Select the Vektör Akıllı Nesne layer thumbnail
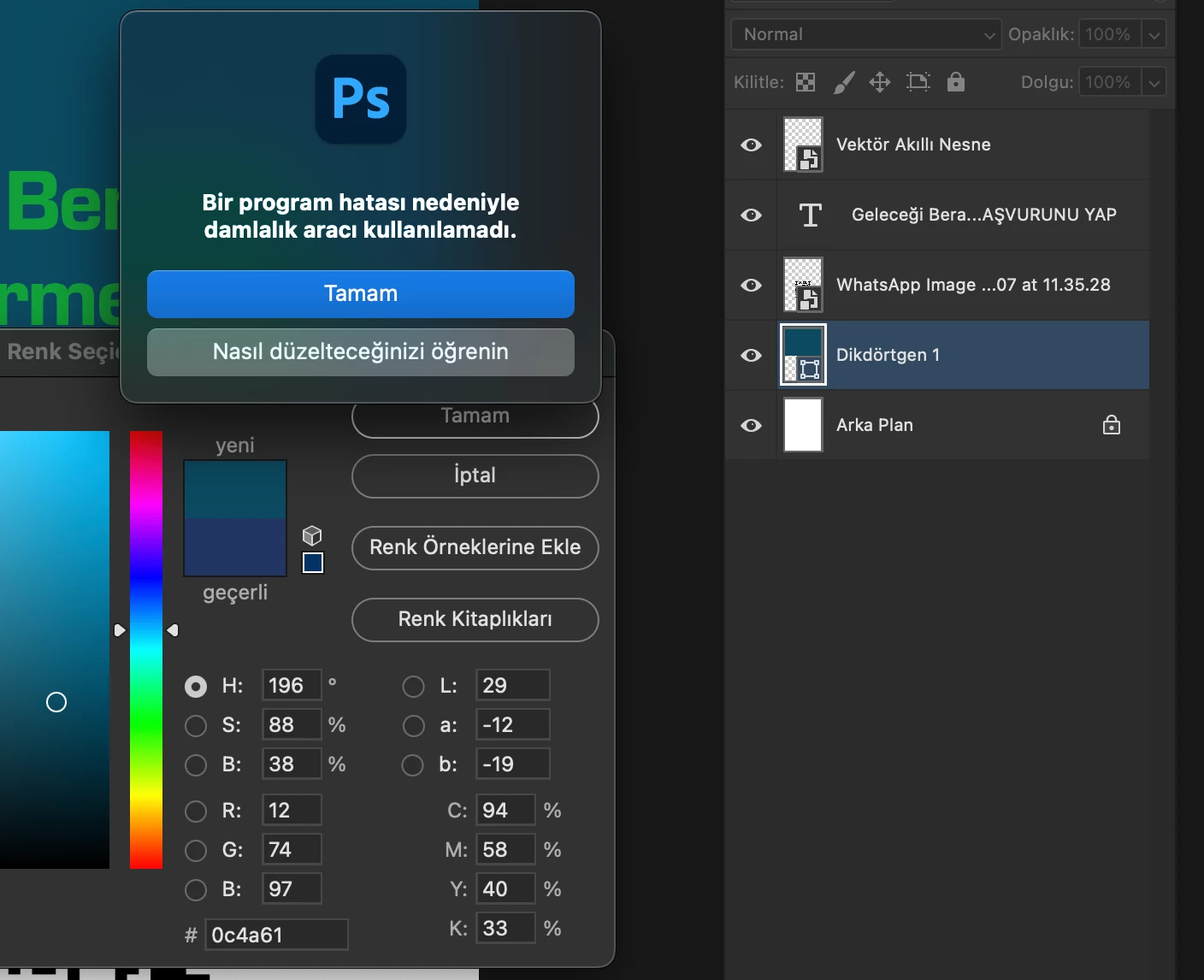This screenshot has width=1204, height=980. point(804,145)
